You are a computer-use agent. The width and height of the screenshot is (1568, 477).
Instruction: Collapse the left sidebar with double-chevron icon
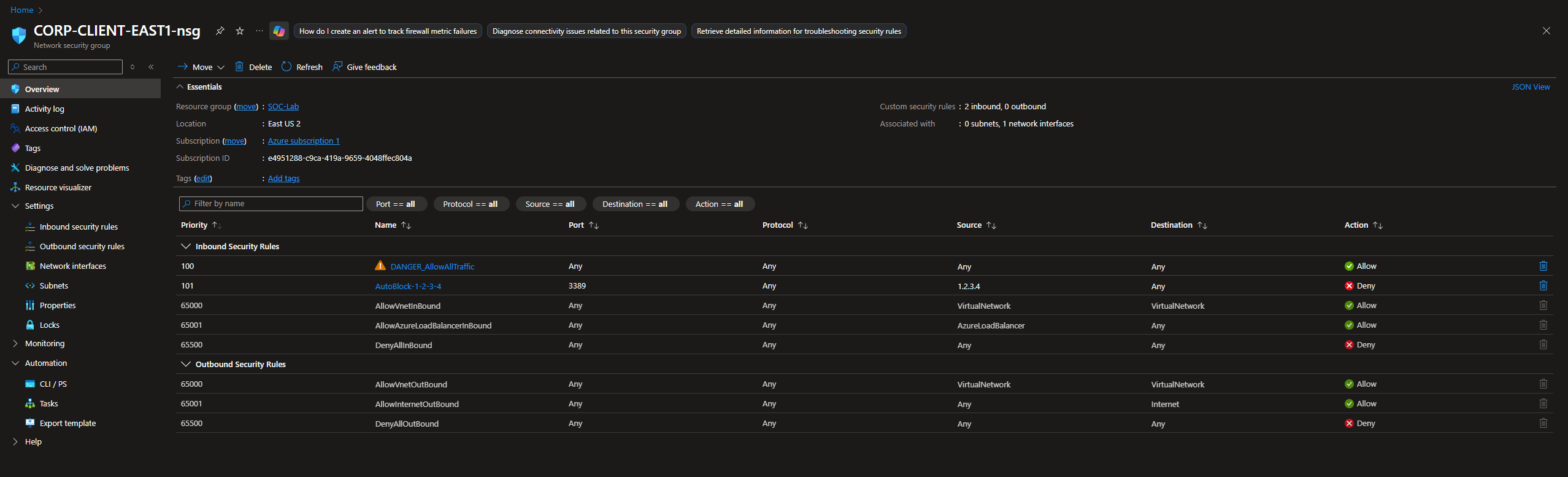click(x=151, y=67)
